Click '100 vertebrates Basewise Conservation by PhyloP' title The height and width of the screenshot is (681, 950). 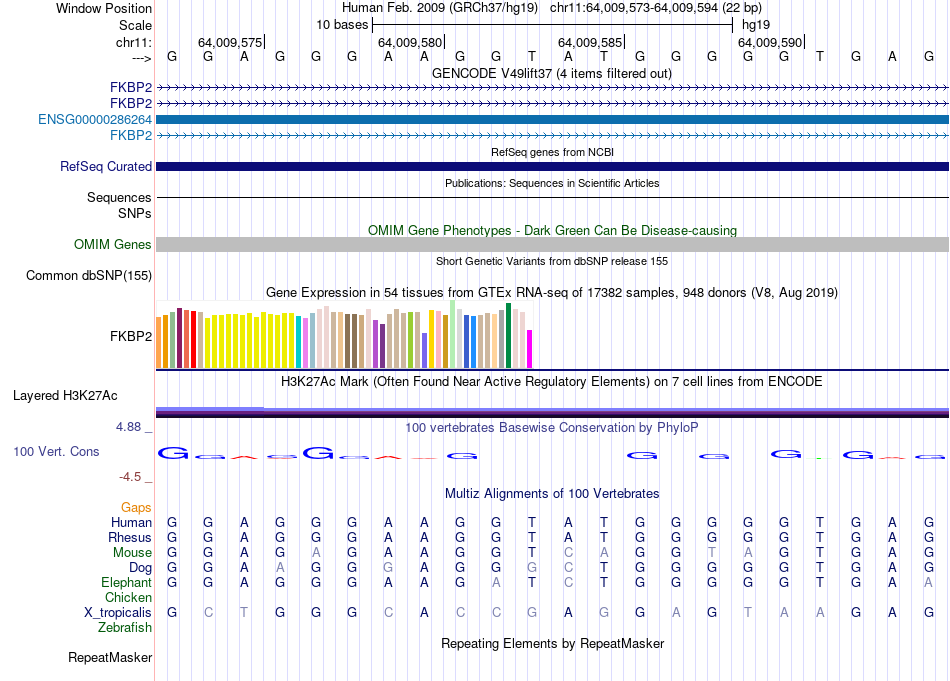[x=552, y=428]
